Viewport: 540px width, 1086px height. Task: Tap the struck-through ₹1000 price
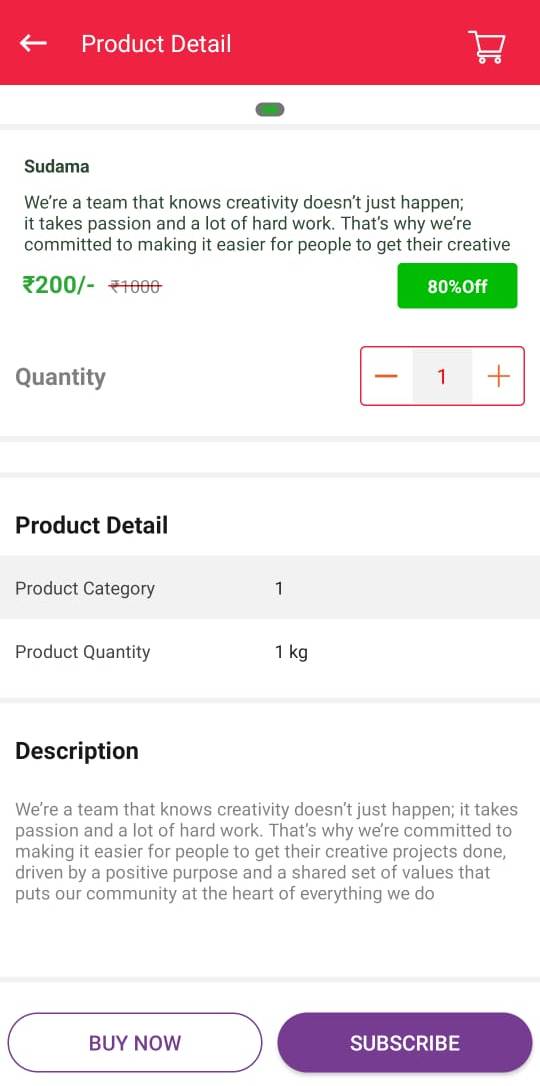click(136, 286)
